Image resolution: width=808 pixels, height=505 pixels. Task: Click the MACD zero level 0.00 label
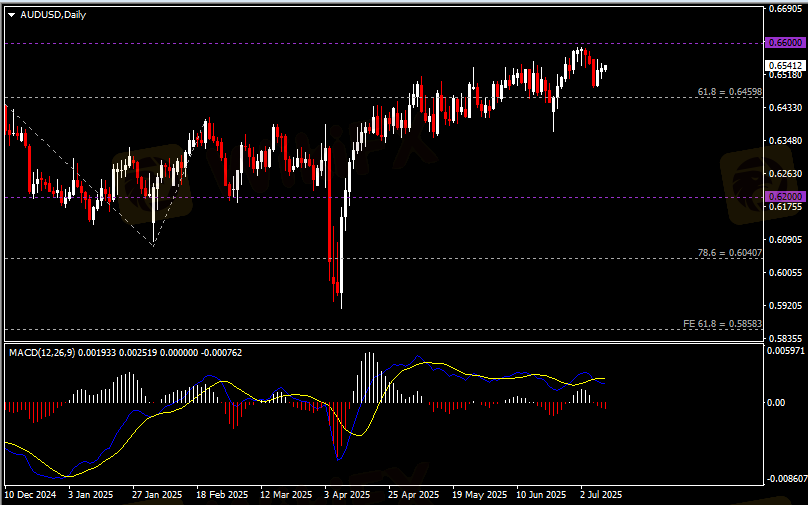click(776, 402)
